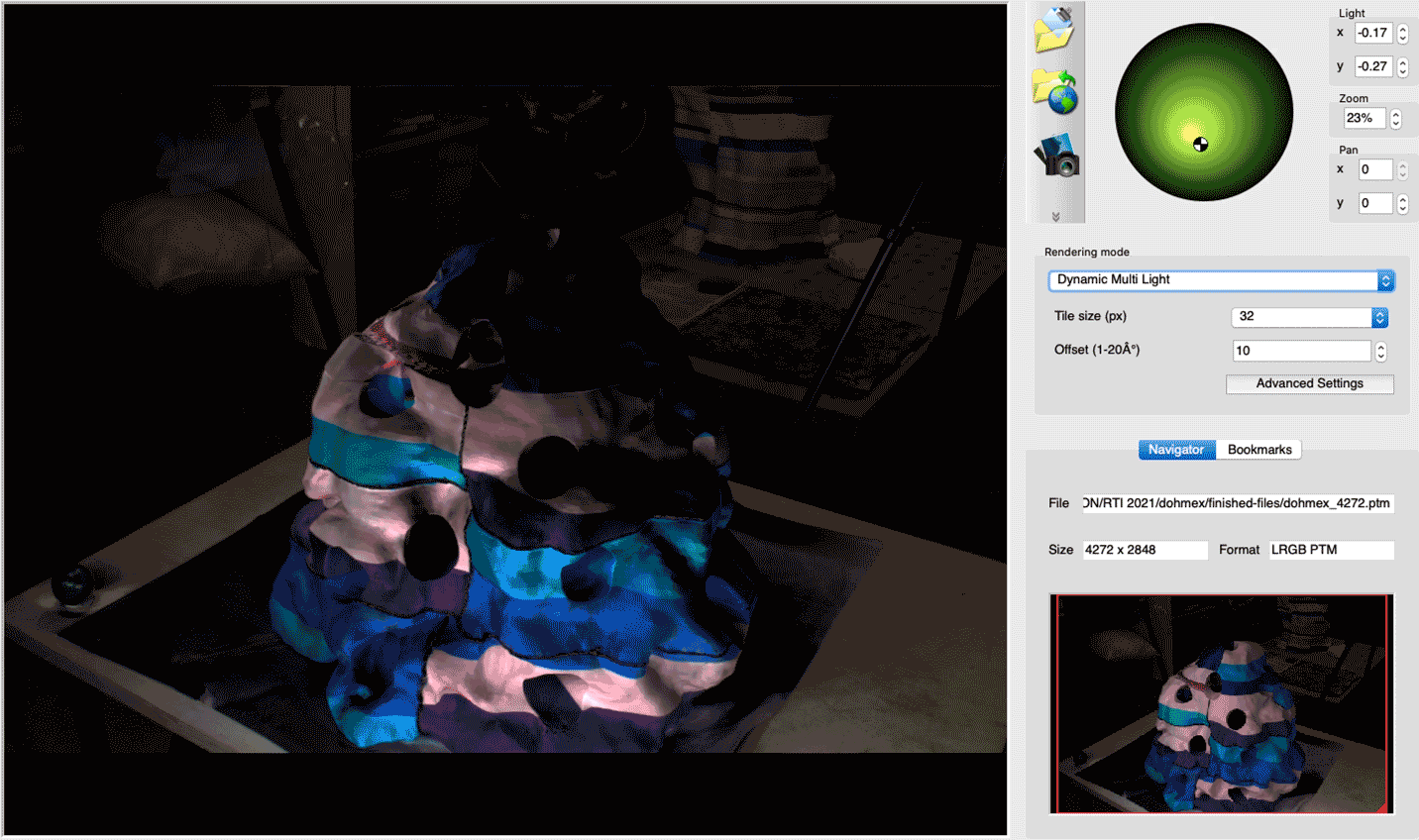This screenshot has height=840, width=1419.
Task: Adjust Light x stepper arrows
Action: tap(1402, 33)
